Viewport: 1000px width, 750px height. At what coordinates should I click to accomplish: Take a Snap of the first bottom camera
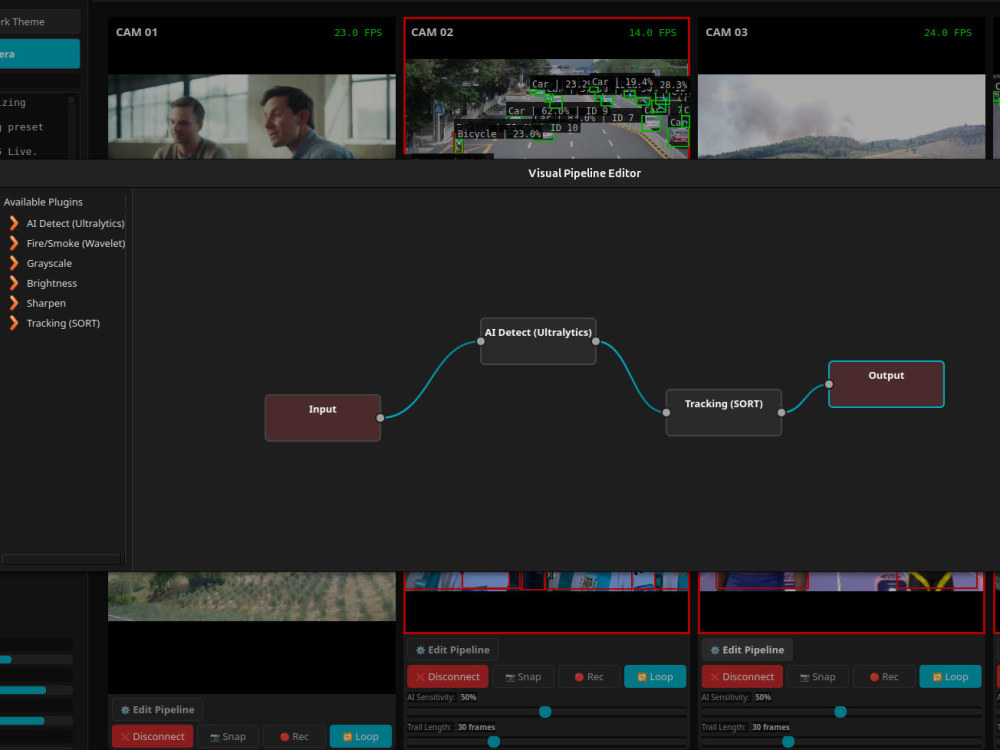point(228,737)
